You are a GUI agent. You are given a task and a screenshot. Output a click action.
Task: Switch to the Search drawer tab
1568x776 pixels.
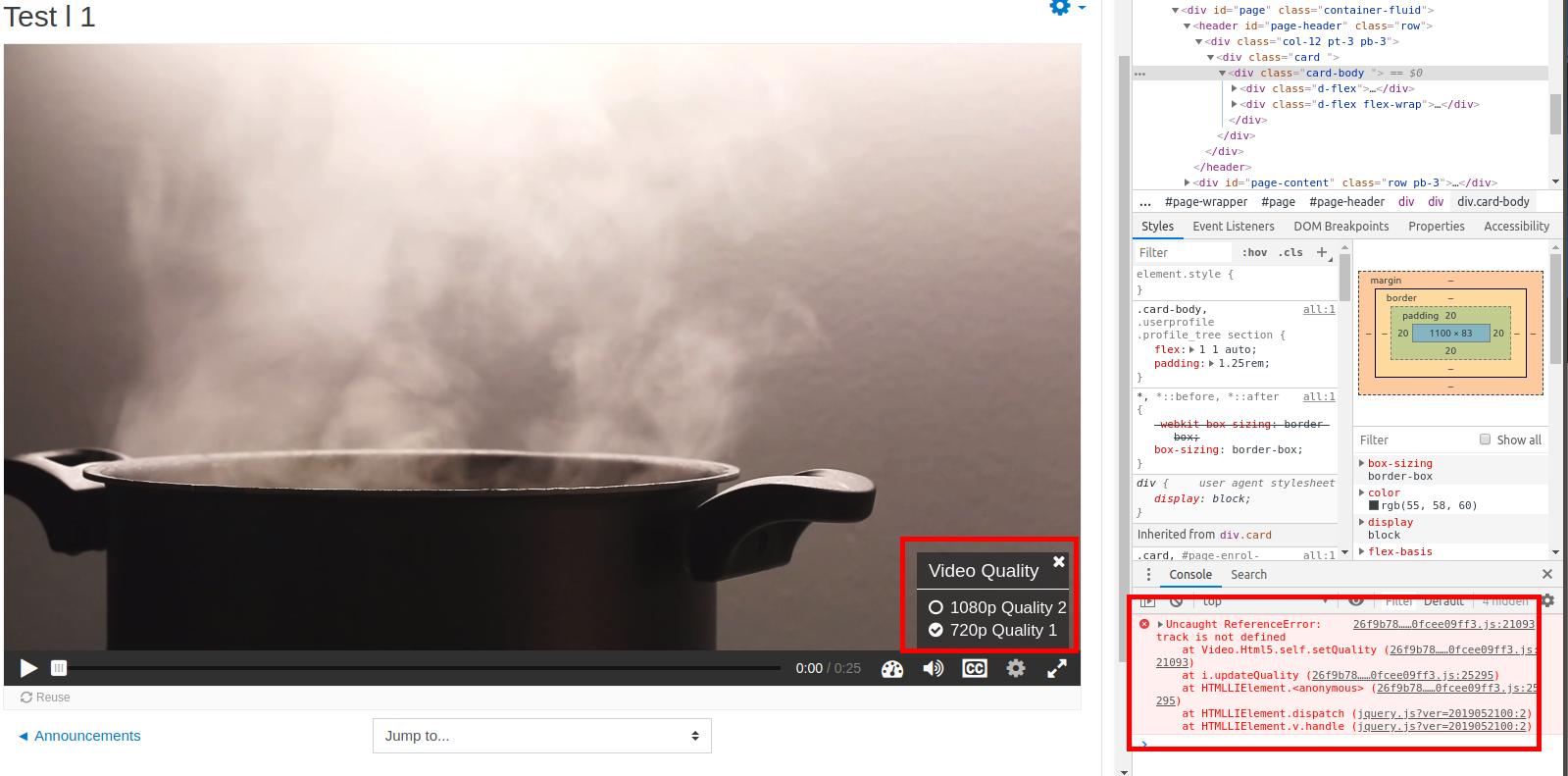click(1248, 575)
